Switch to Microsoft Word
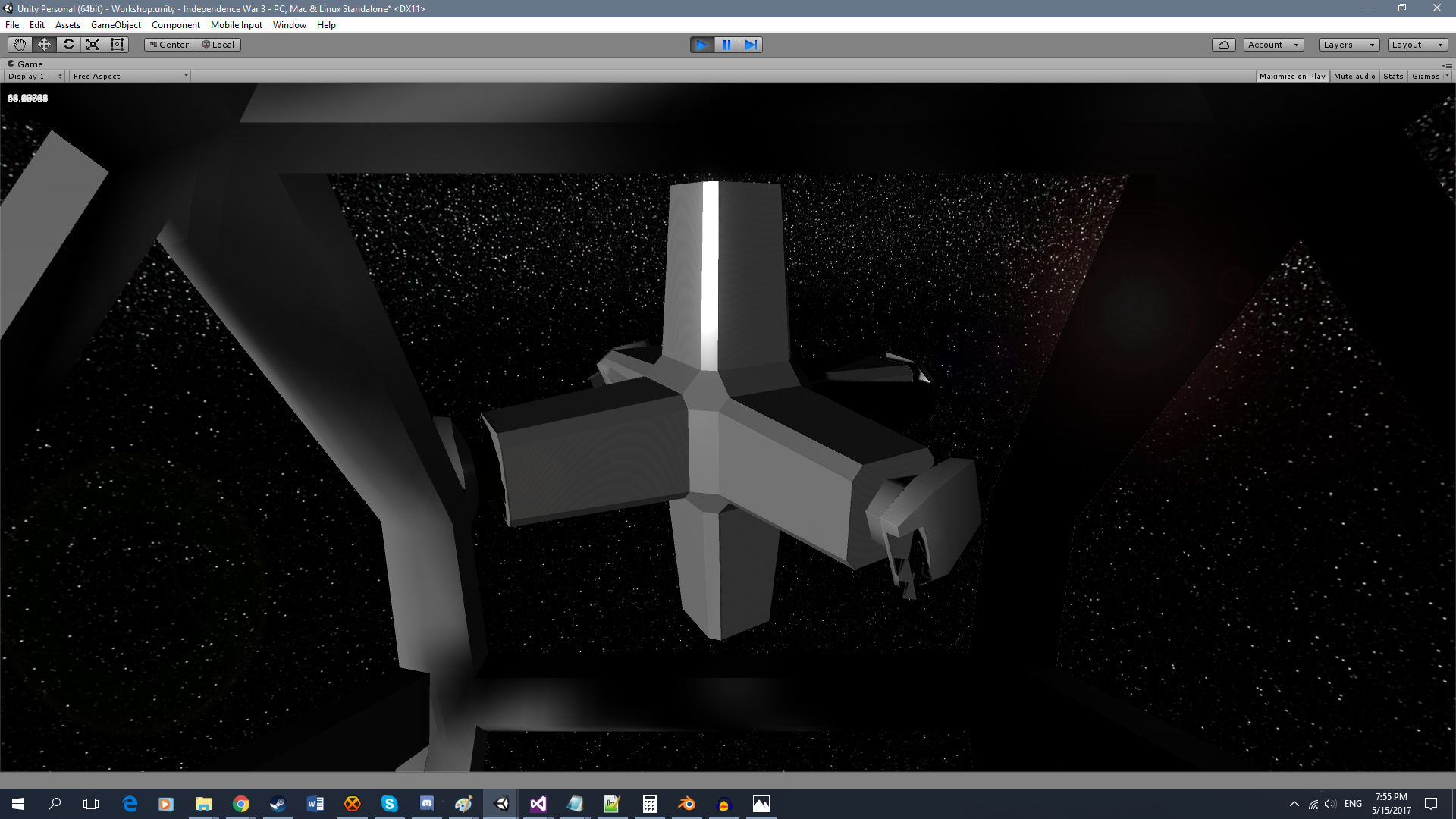Screen dimensions: 1456x819 pyautogui.click(x=315, y=804)
